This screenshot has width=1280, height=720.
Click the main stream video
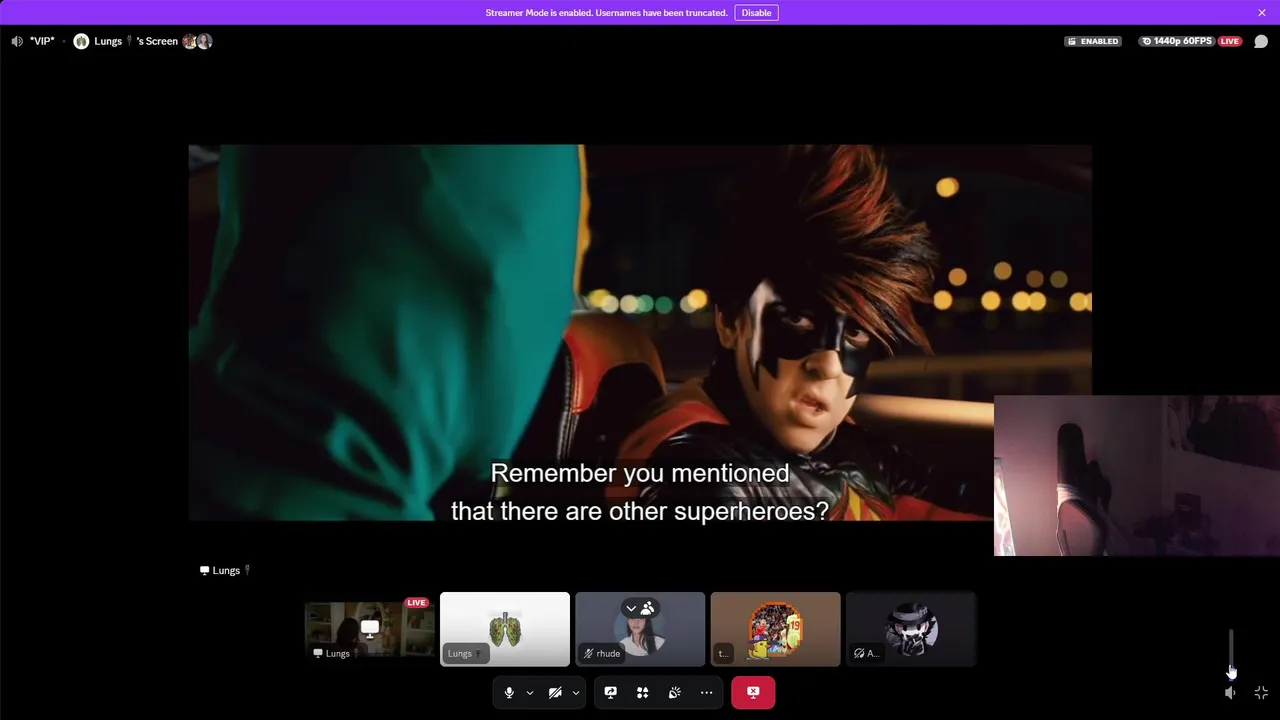[x=640, y=333]
